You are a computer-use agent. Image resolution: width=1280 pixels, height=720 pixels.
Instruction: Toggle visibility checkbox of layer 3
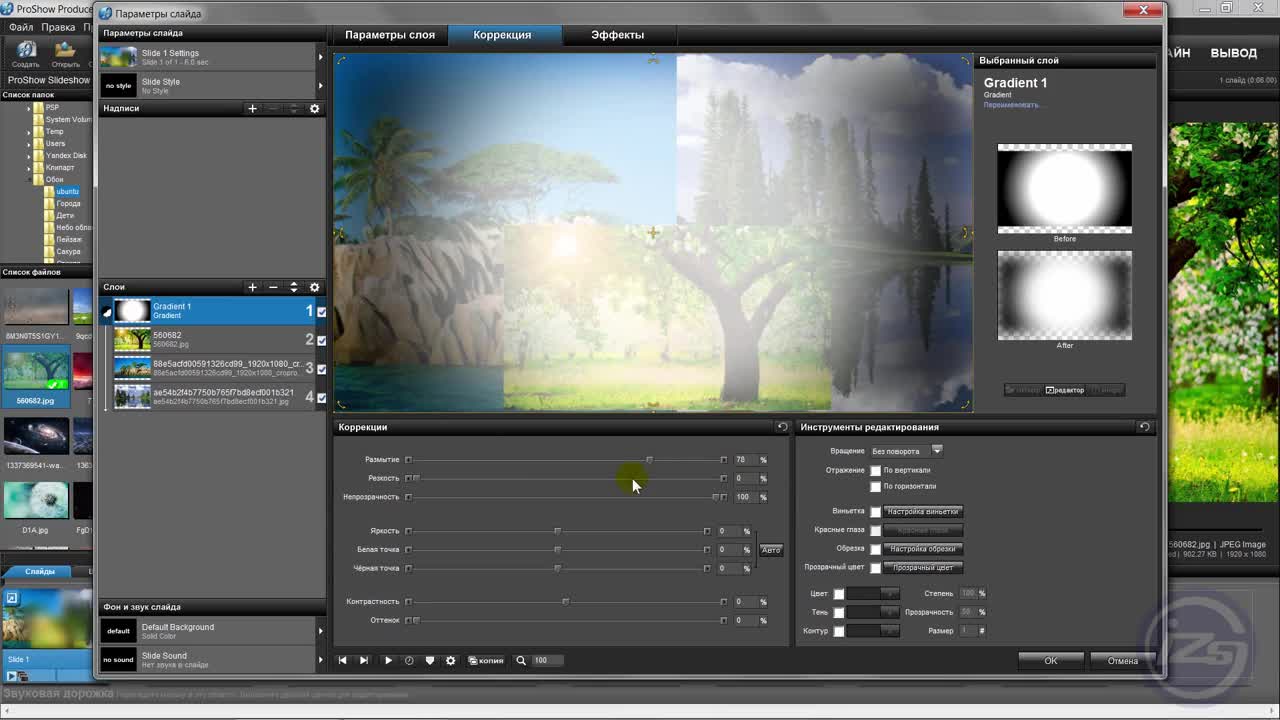pos(321,369)
